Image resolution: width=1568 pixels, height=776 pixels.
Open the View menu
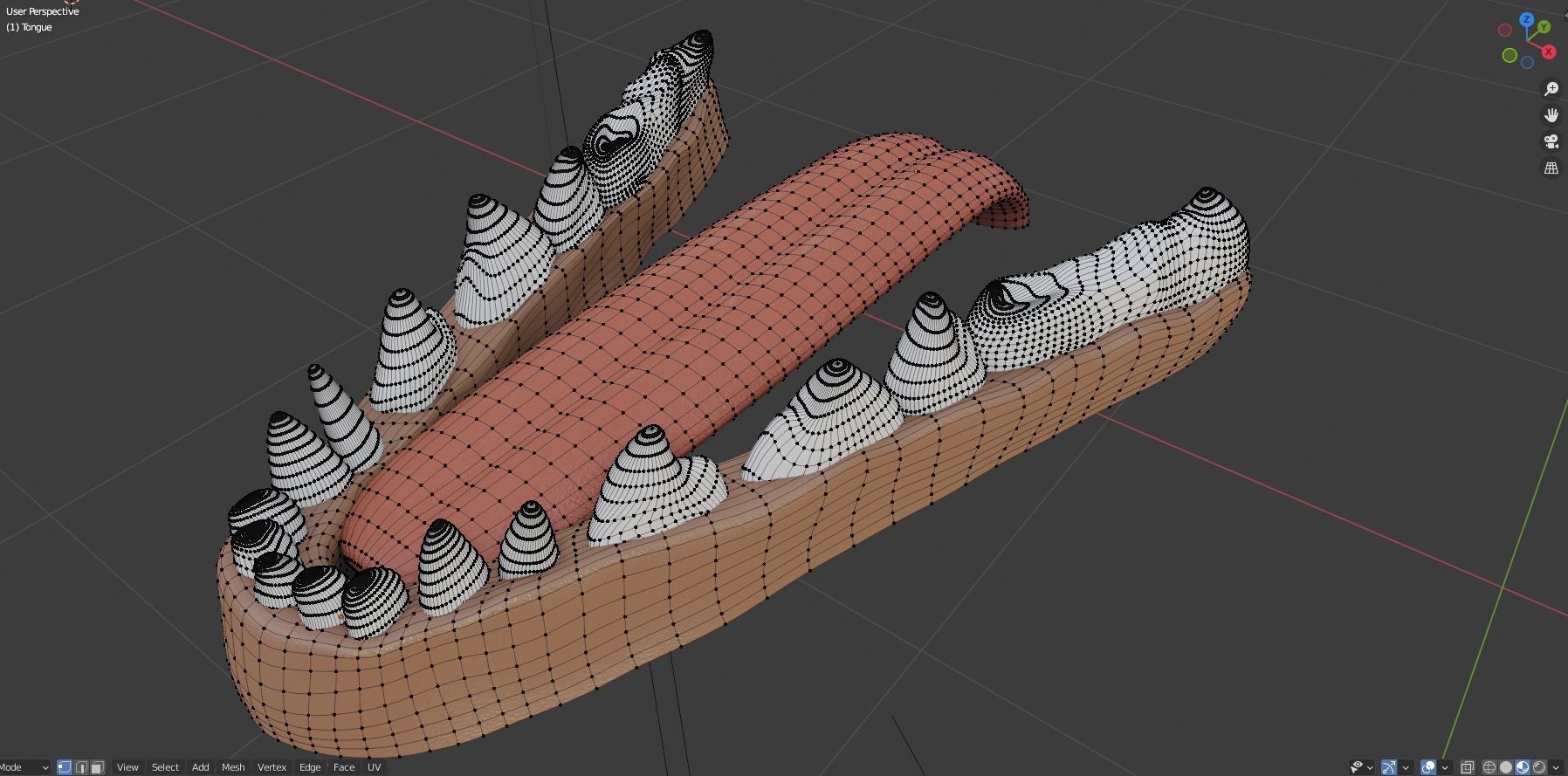[127, 767]
